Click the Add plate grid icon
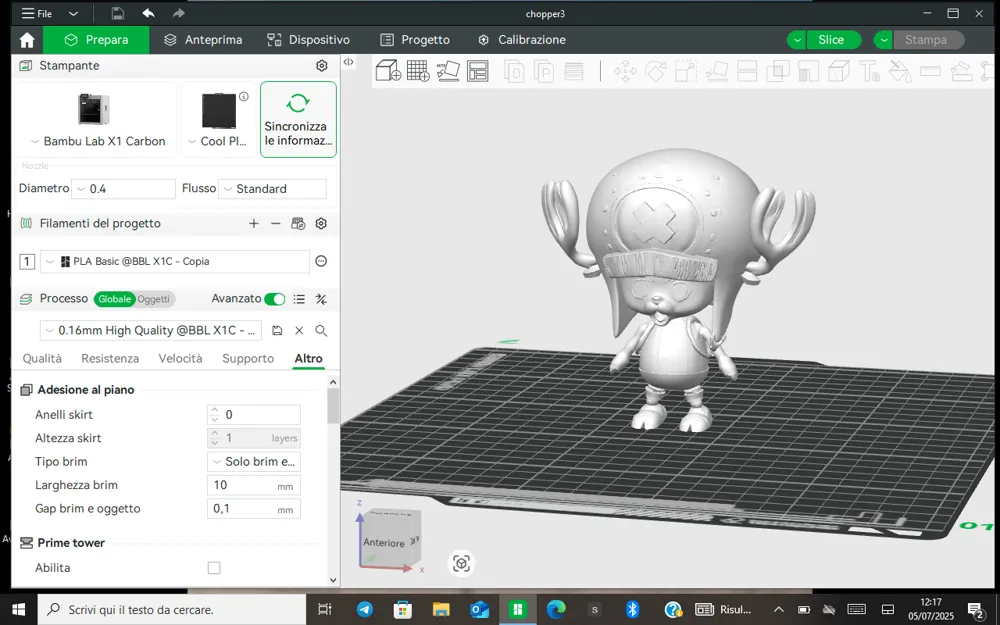 click(x=418, y=71)
